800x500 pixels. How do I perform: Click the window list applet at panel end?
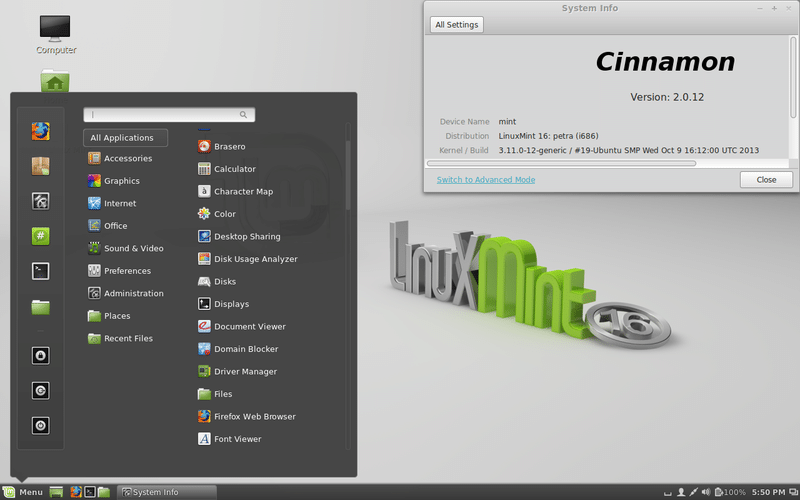(793, 492)
